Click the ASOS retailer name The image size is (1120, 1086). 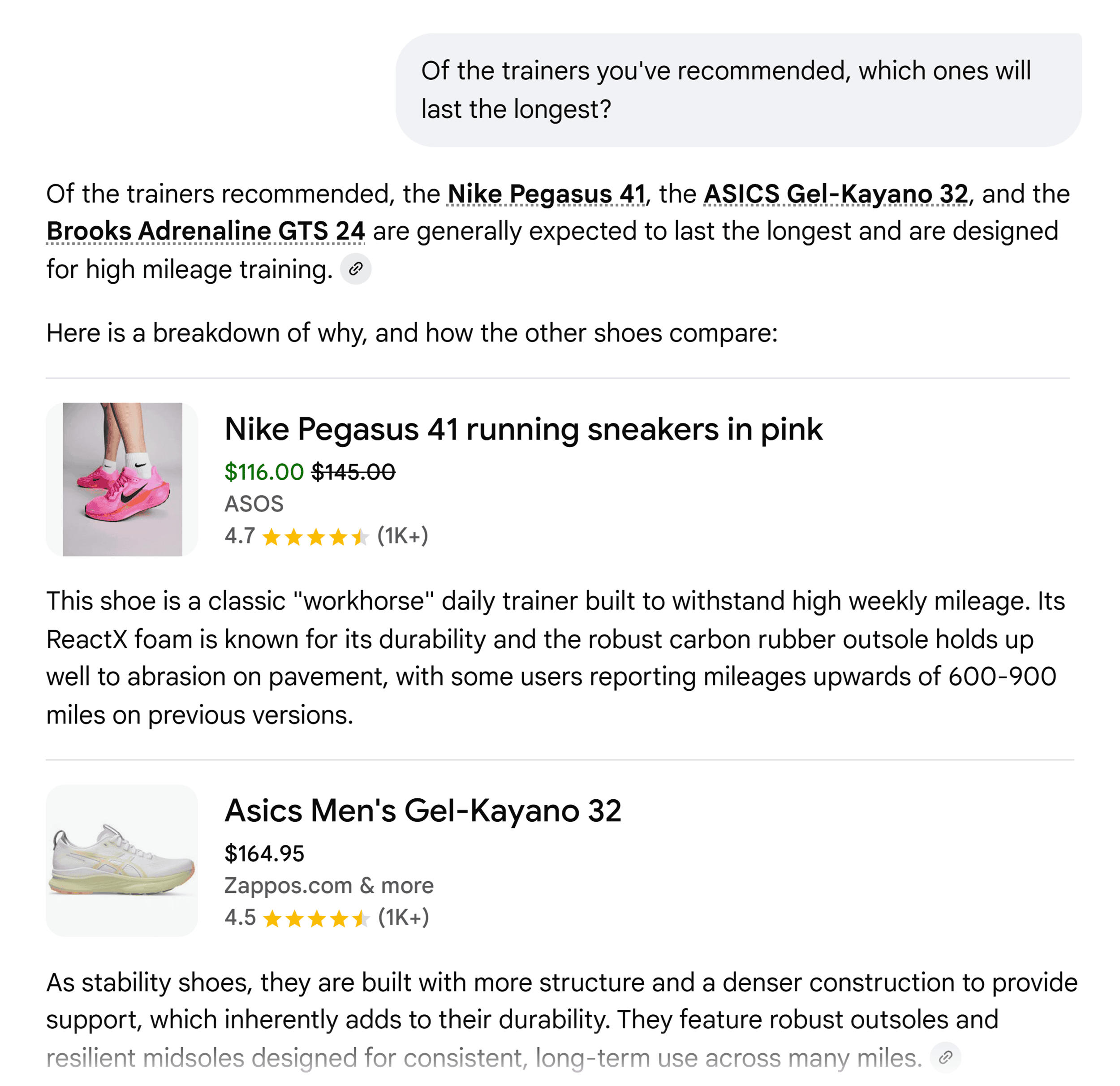point(254,503)
